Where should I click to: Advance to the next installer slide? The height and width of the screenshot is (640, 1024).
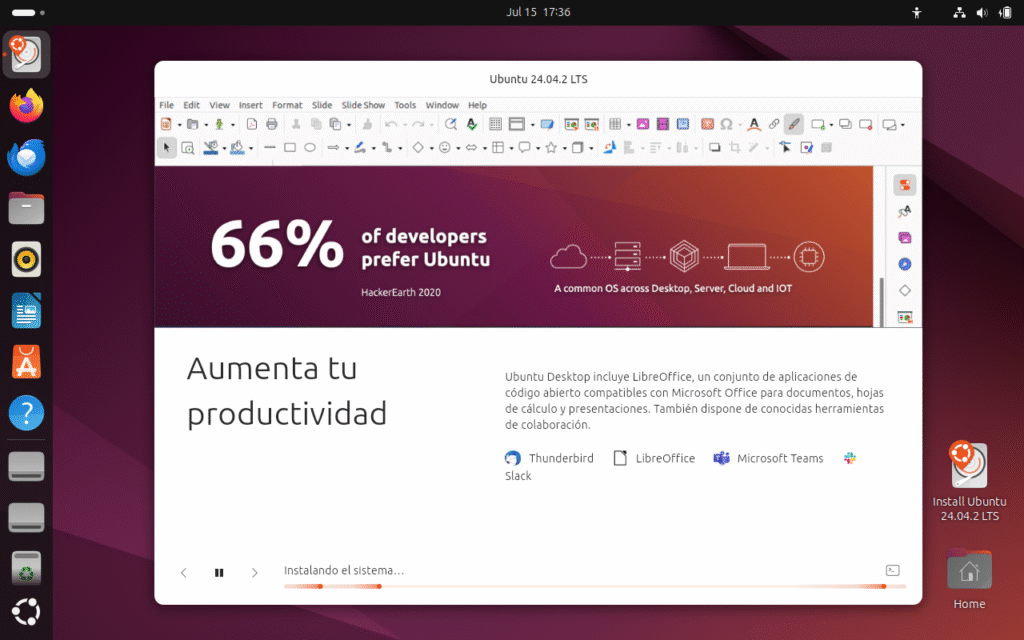click(x=255, y=573)
